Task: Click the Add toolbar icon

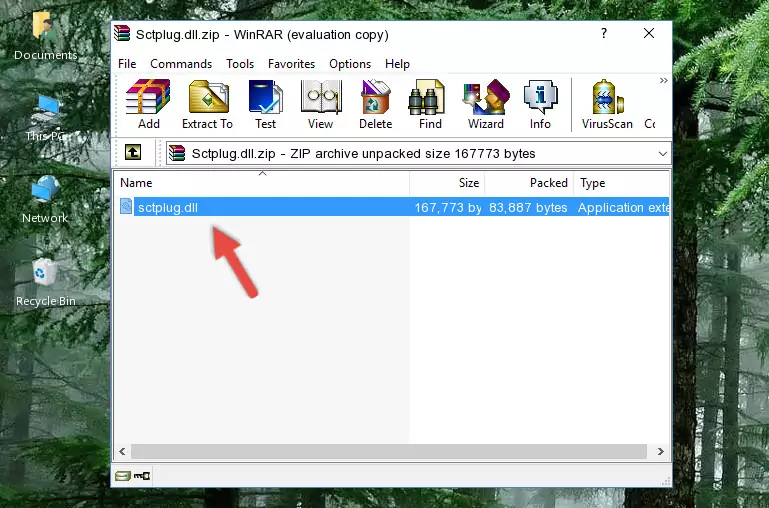Action: point(148,104)
